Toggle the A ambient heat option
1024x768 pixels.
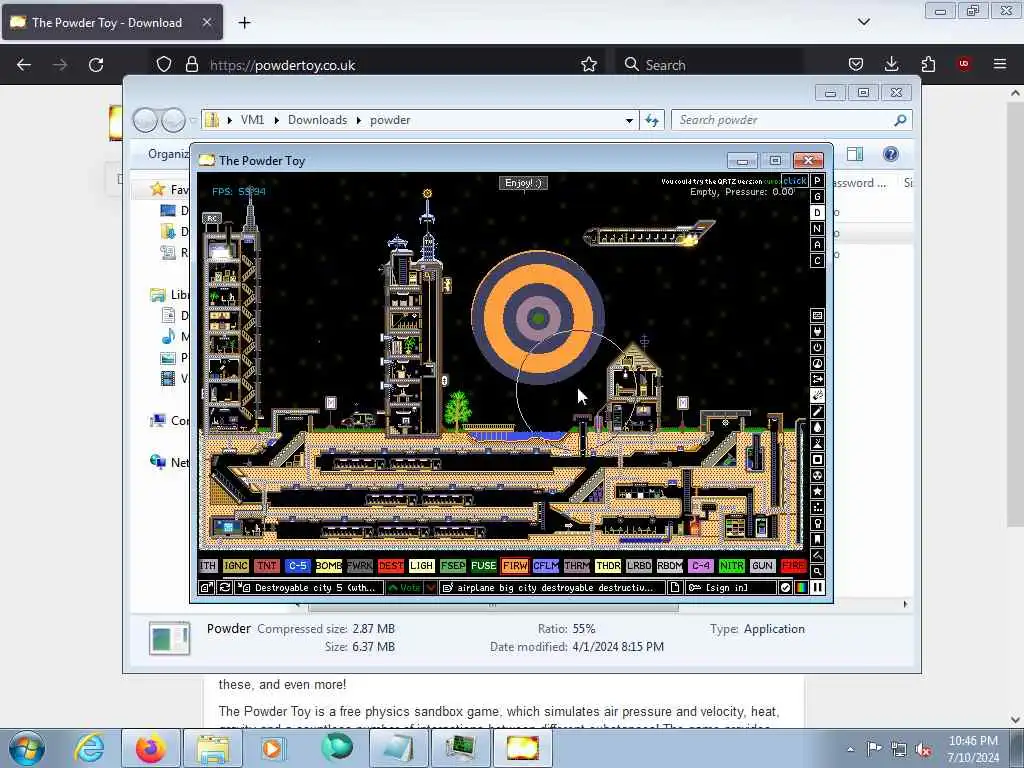tap(817, 245)
